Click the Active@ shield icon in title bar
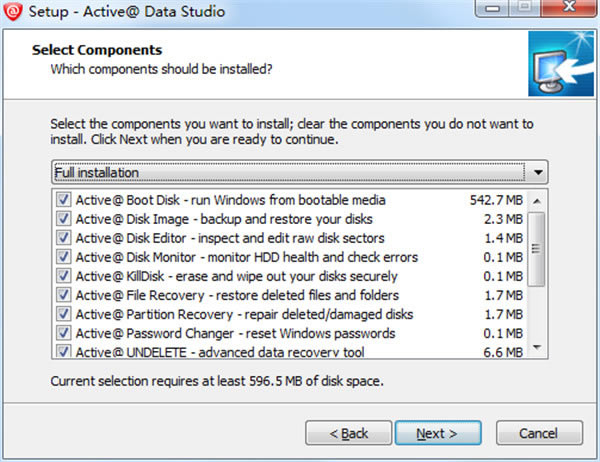The height and width of the screenshot is (462, 600). (x=13, y=11)
